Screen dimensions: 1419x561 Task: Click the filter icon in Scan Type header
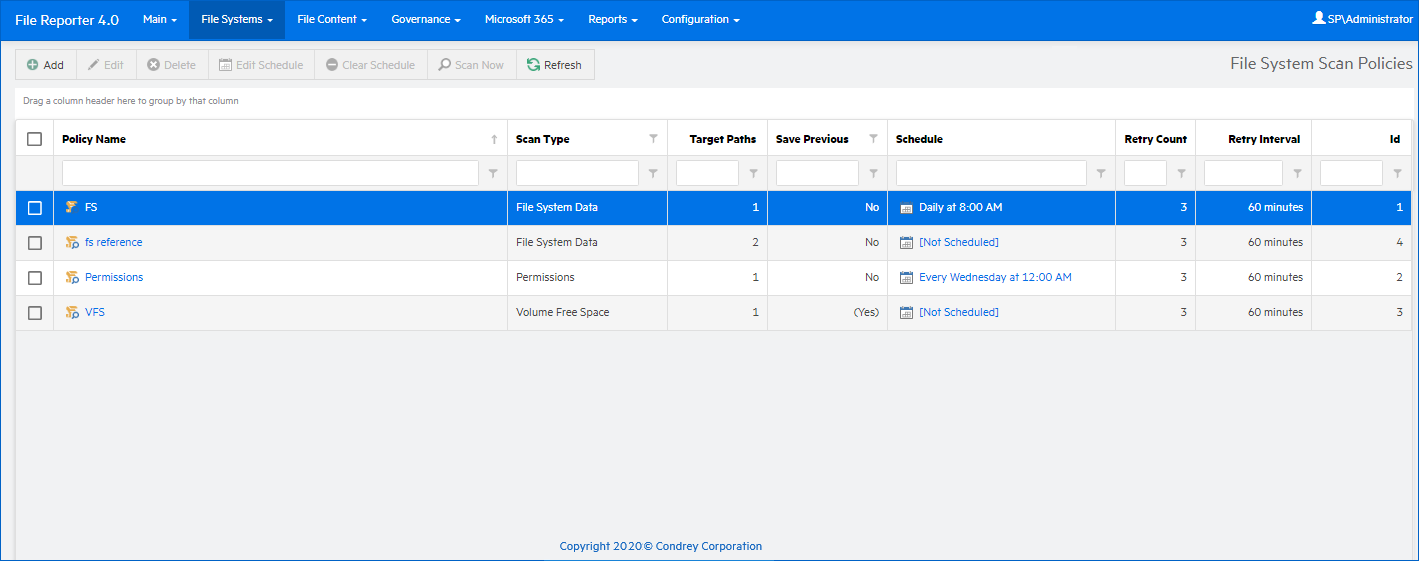(653, 139)
